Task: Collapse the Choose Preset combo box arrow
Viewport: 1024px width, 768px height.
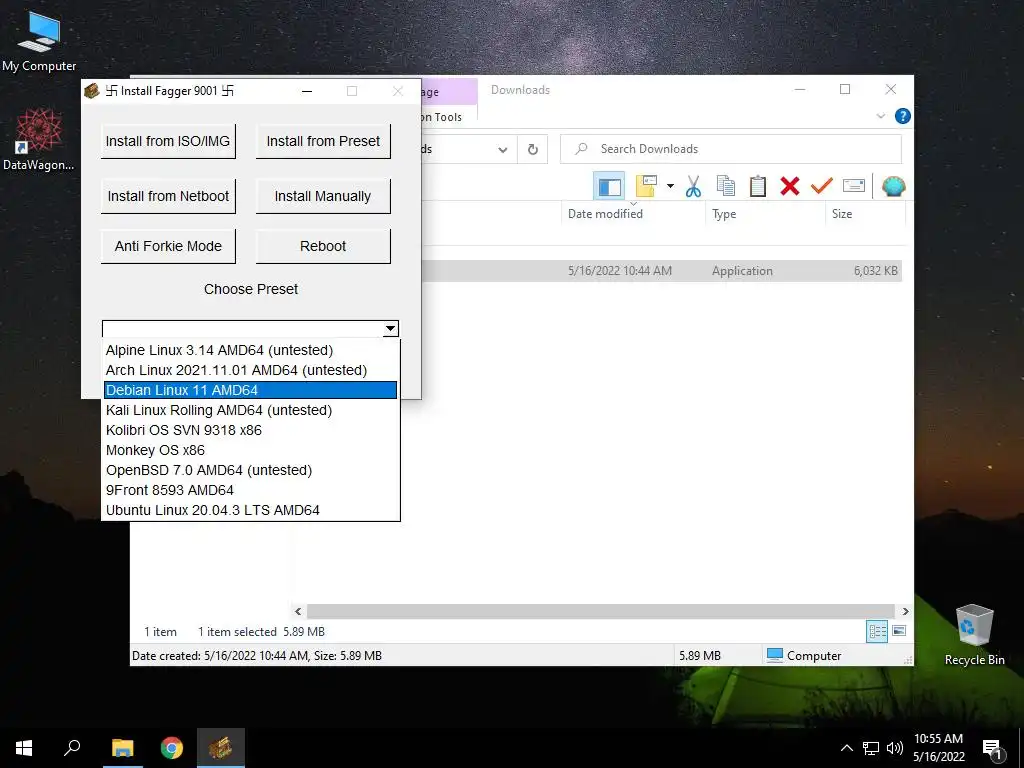Action: [x=390, y=328]
